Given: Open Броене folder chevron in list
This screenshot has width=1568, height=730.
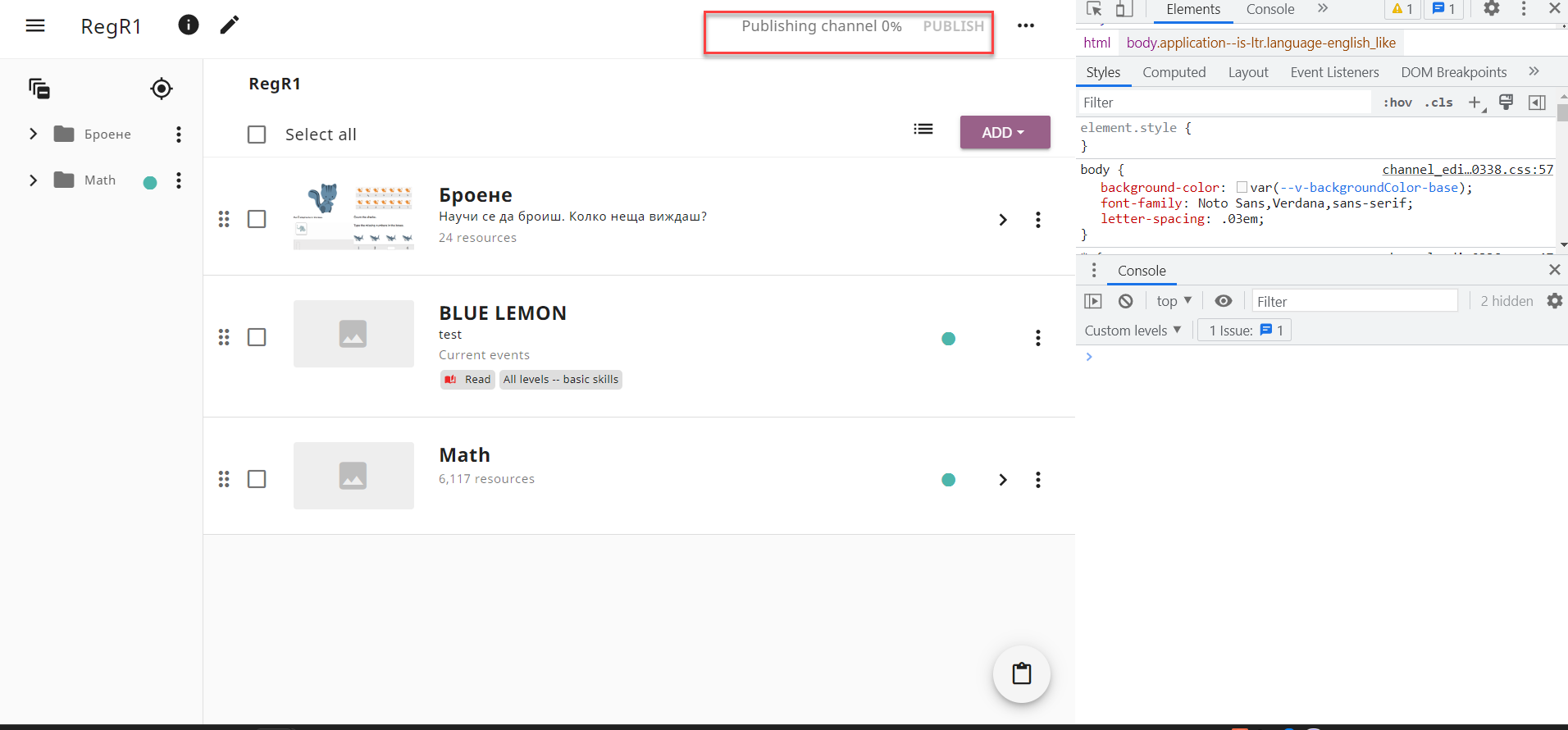Looking at the screenshot, I should pos(1003,220).
